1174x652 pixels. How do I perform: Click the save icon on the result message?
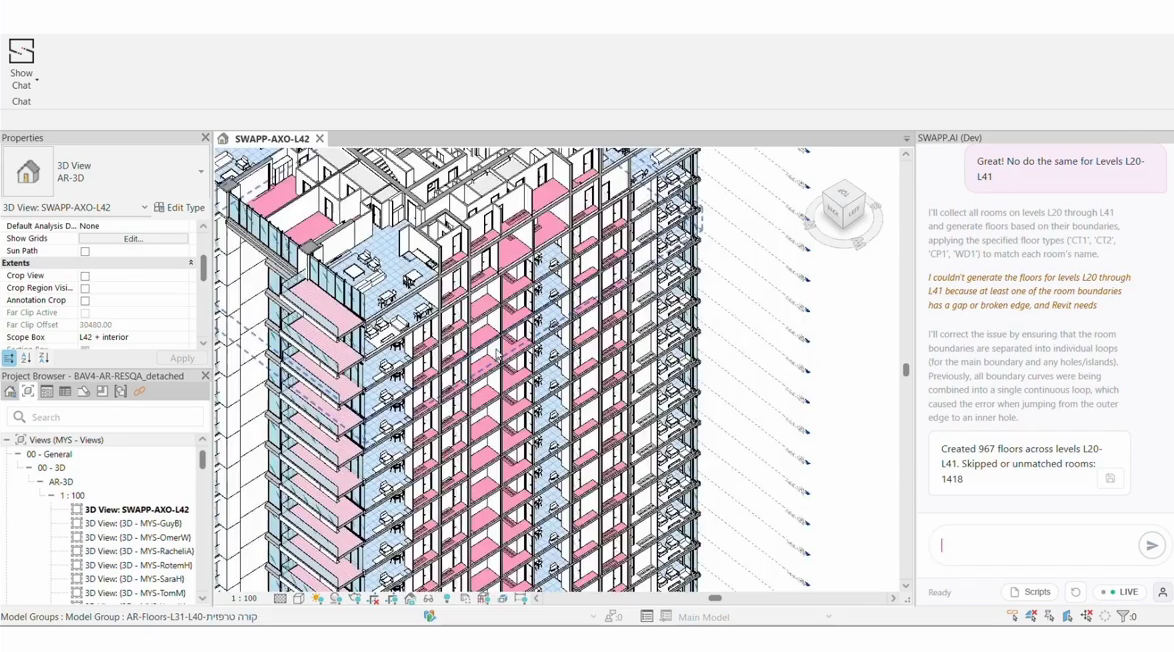pos(1110,478)
